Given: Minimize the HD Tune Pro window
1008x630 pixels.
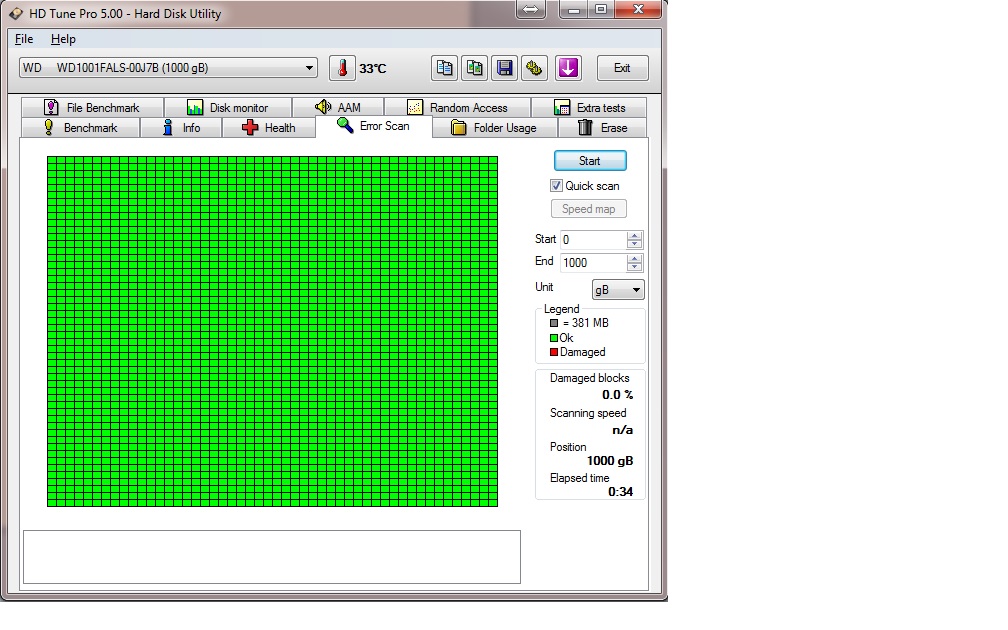Looking at the screenshot, I should pos(574,10).
